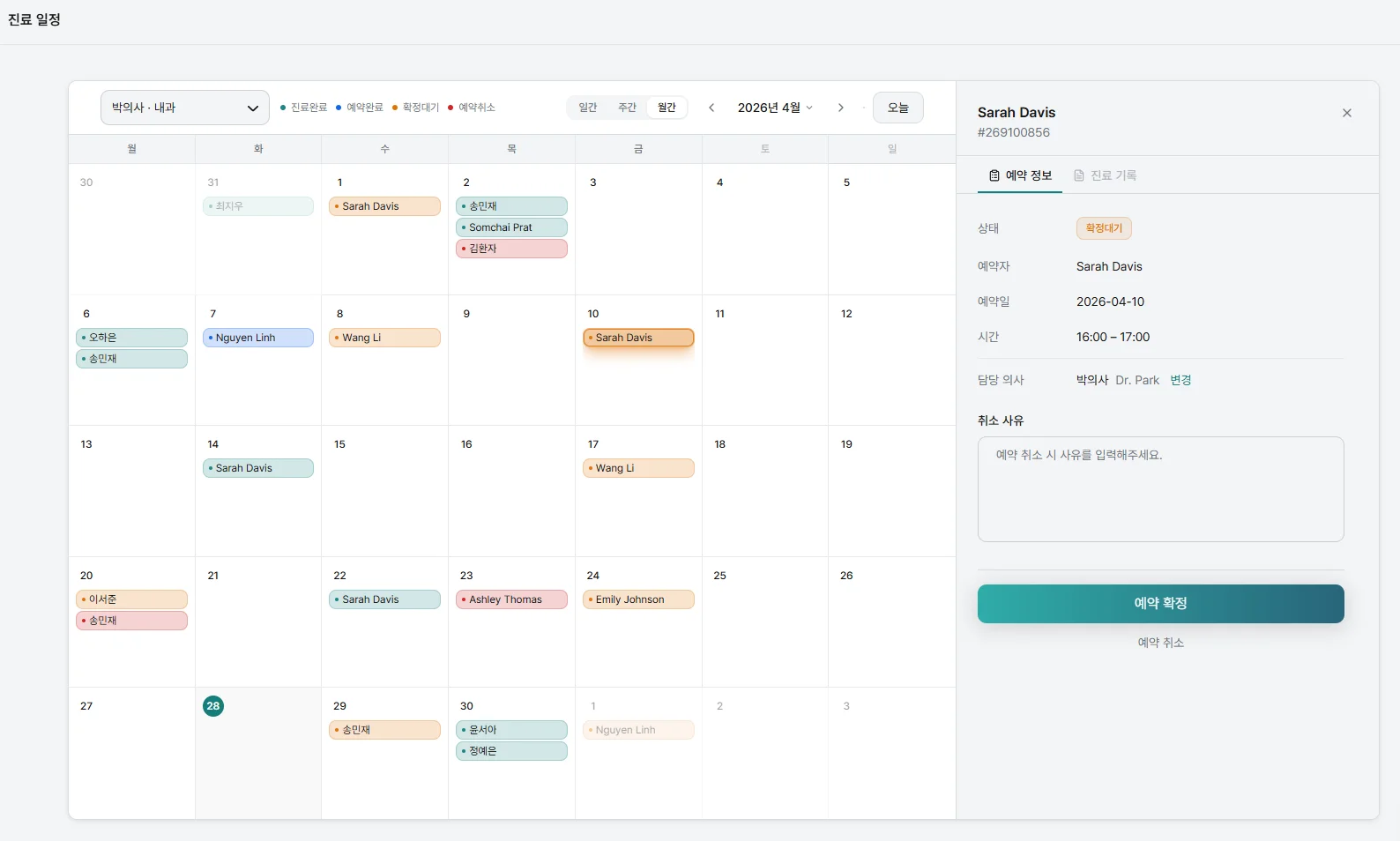This screenshot has width=1400, height=841.
Task: Select calendar date 21
Action: (x=212, y=576)
